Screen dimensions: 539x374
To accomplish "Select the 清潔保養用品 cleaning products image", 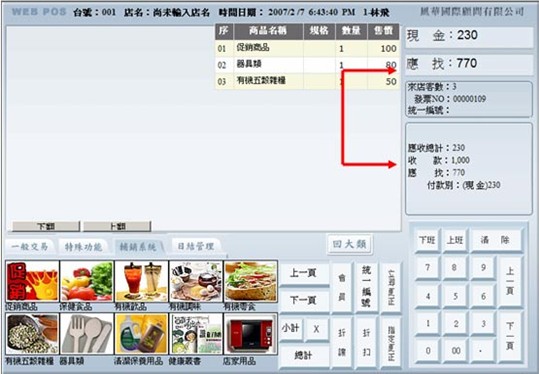I will click(x=141, y=334).
